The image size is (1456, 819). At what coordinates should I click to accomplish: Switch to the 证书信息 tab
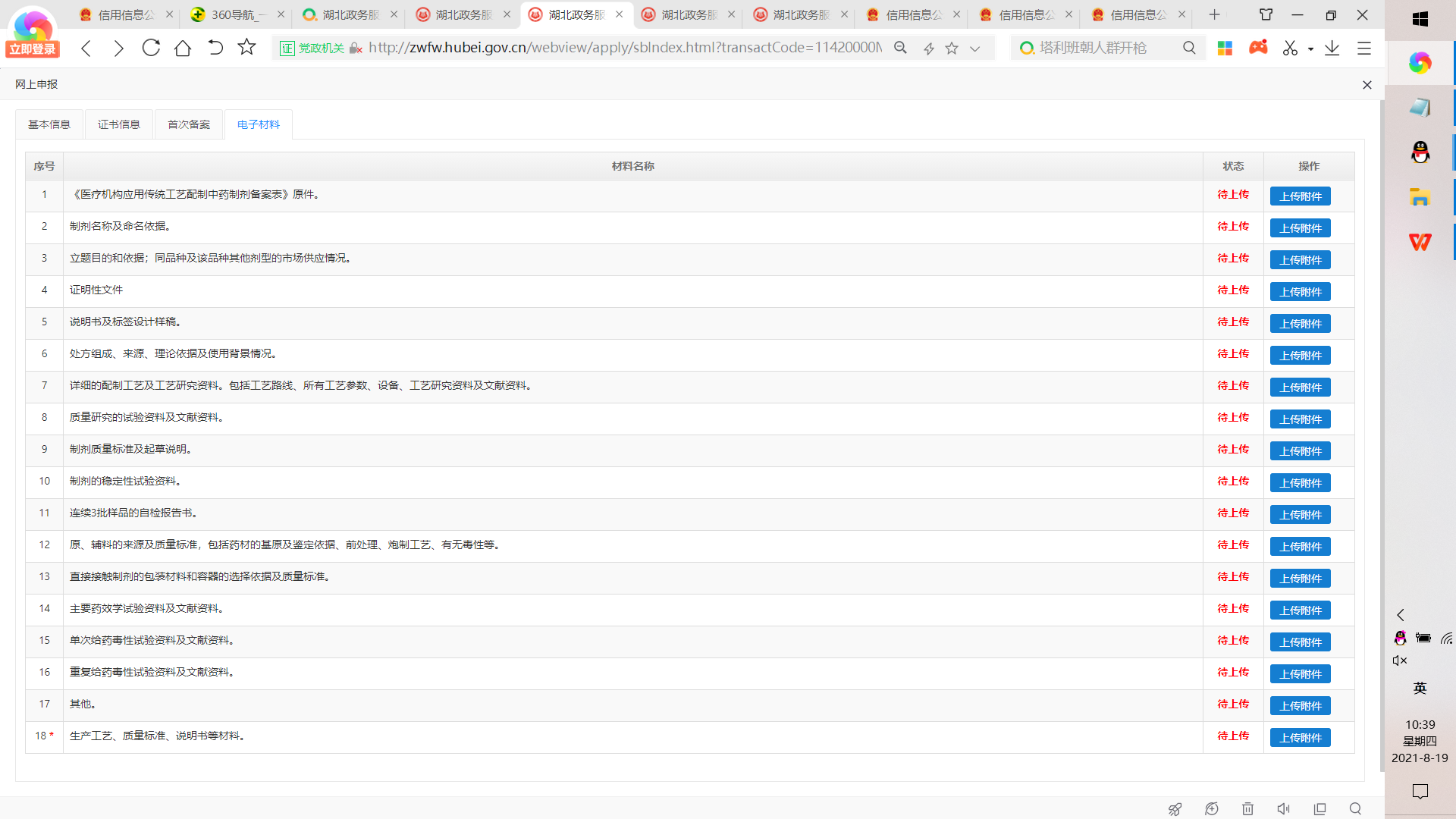click(119, 124)
